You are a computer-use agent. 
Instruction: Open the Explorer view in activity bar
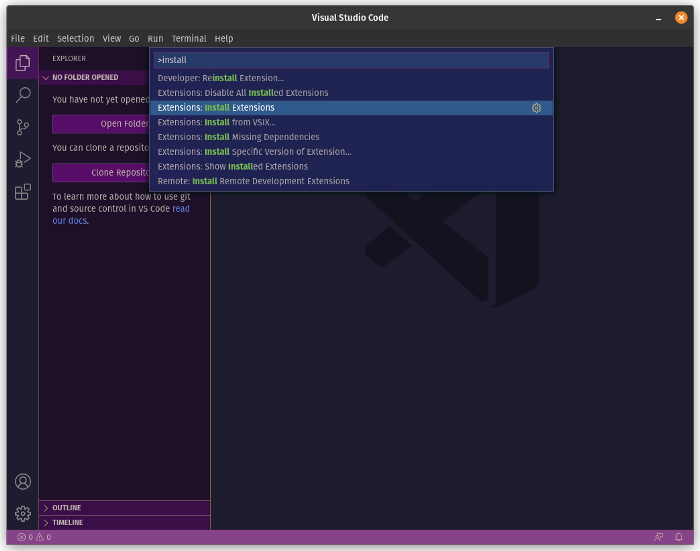(22, 63)
